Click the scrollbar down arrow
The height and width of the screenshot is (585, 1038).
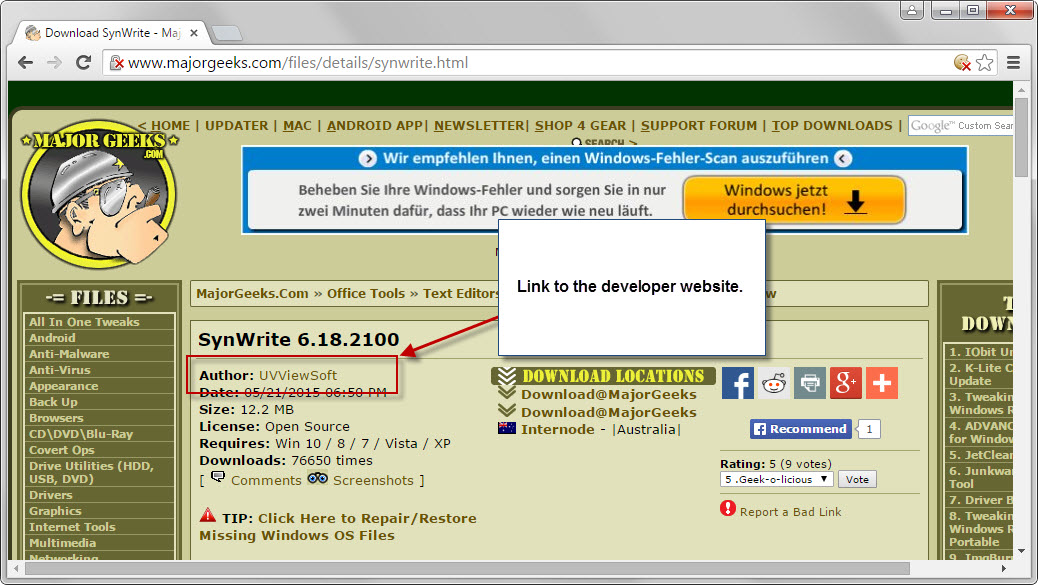tap(1021, 551)
